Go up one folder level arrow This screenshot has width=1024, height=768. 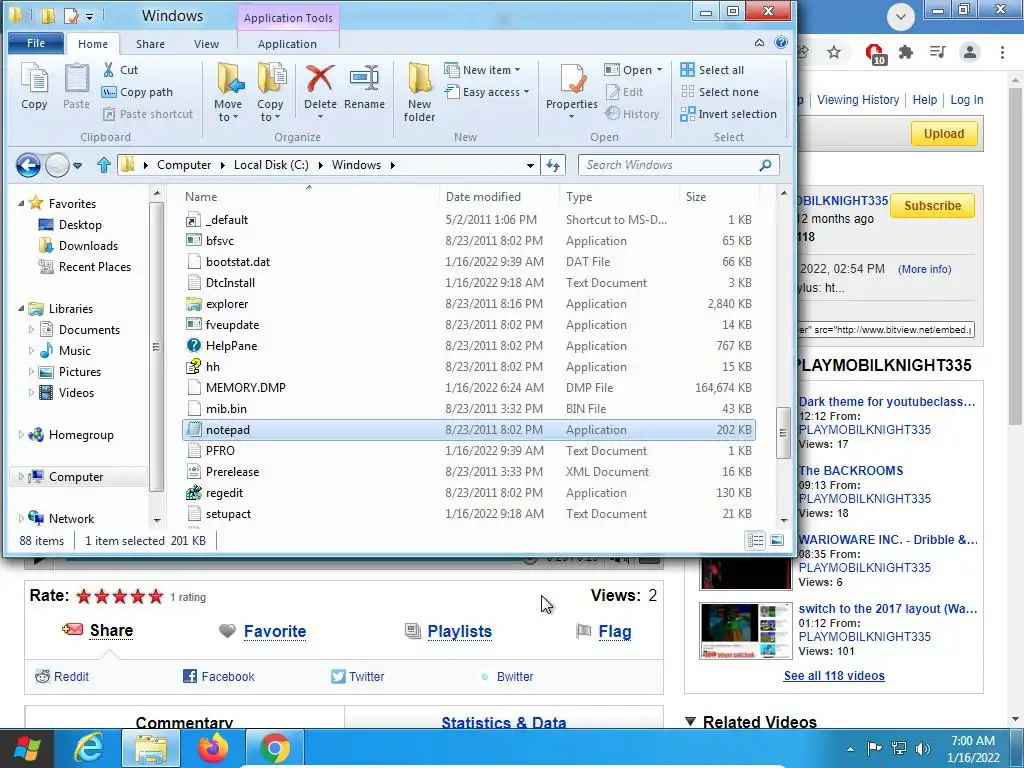click(103, 165)
